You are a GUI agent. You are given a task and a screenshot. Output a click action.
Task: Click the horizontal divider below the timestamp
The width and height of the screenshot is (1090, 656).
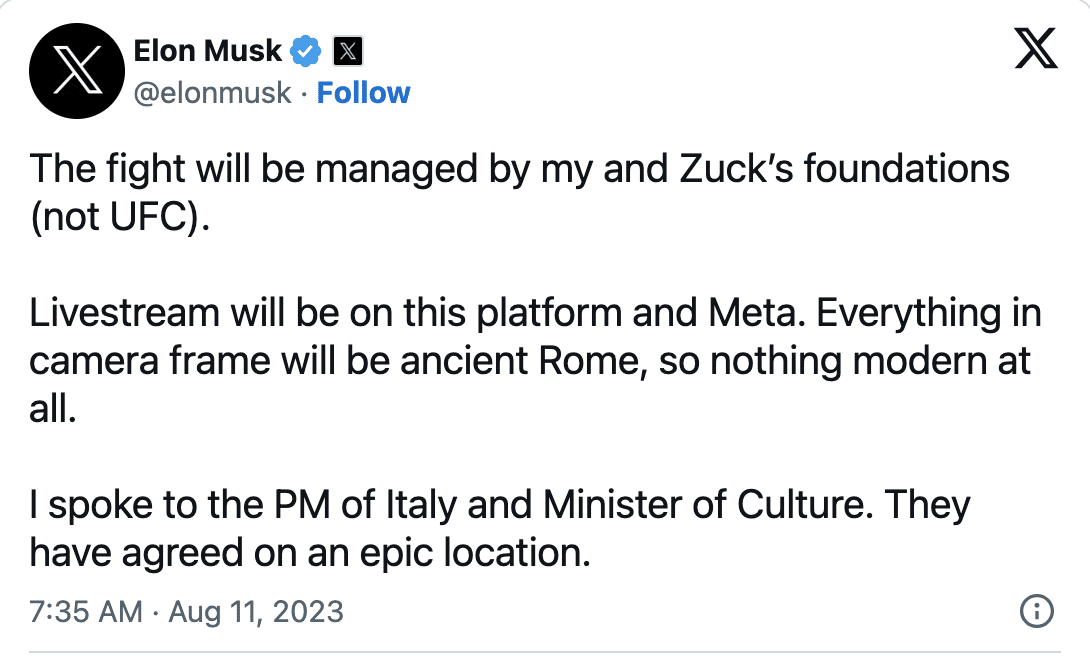click(545, 652)
